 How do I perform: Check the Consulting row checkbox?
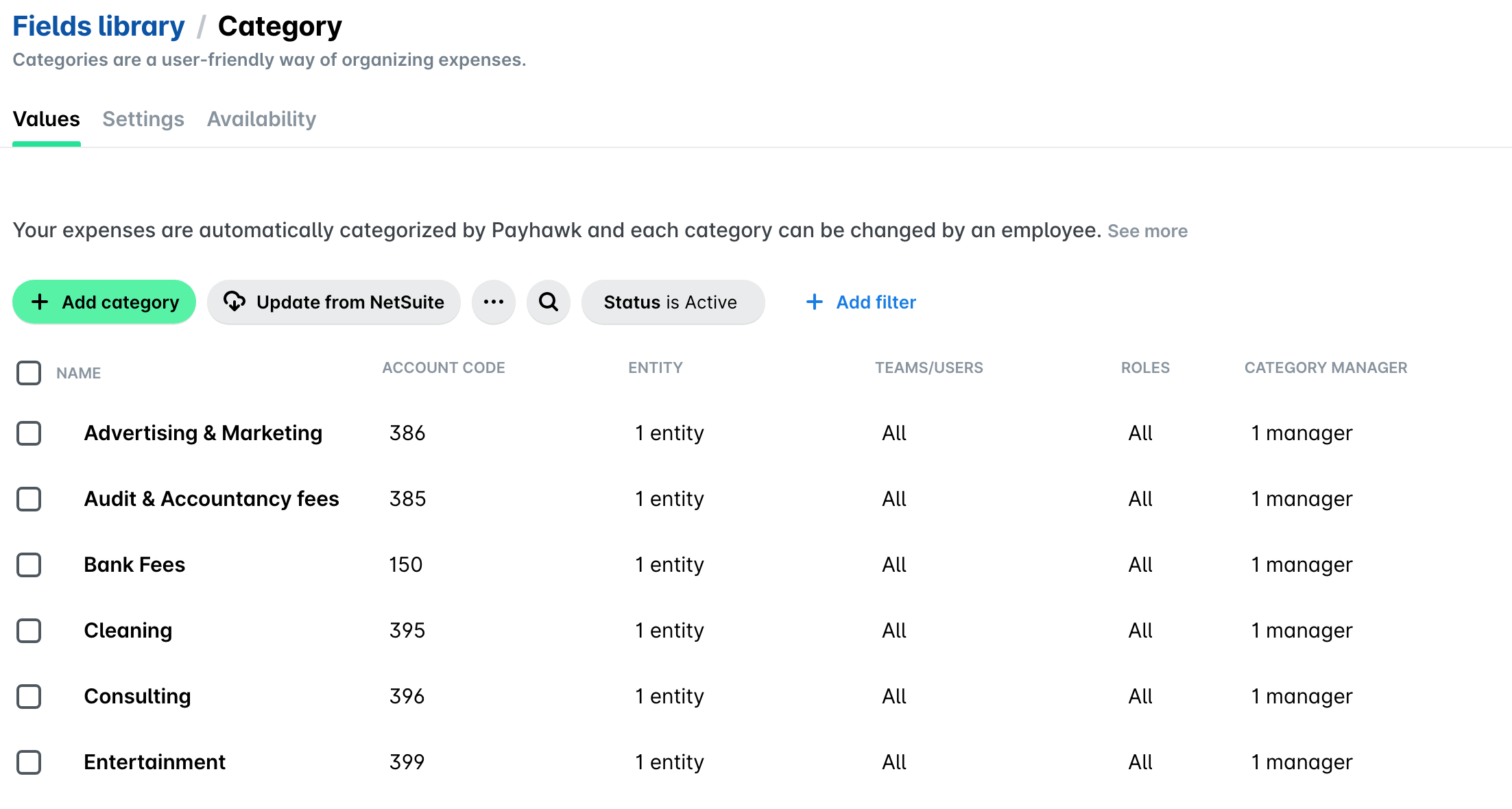click(x=29, y=697)
